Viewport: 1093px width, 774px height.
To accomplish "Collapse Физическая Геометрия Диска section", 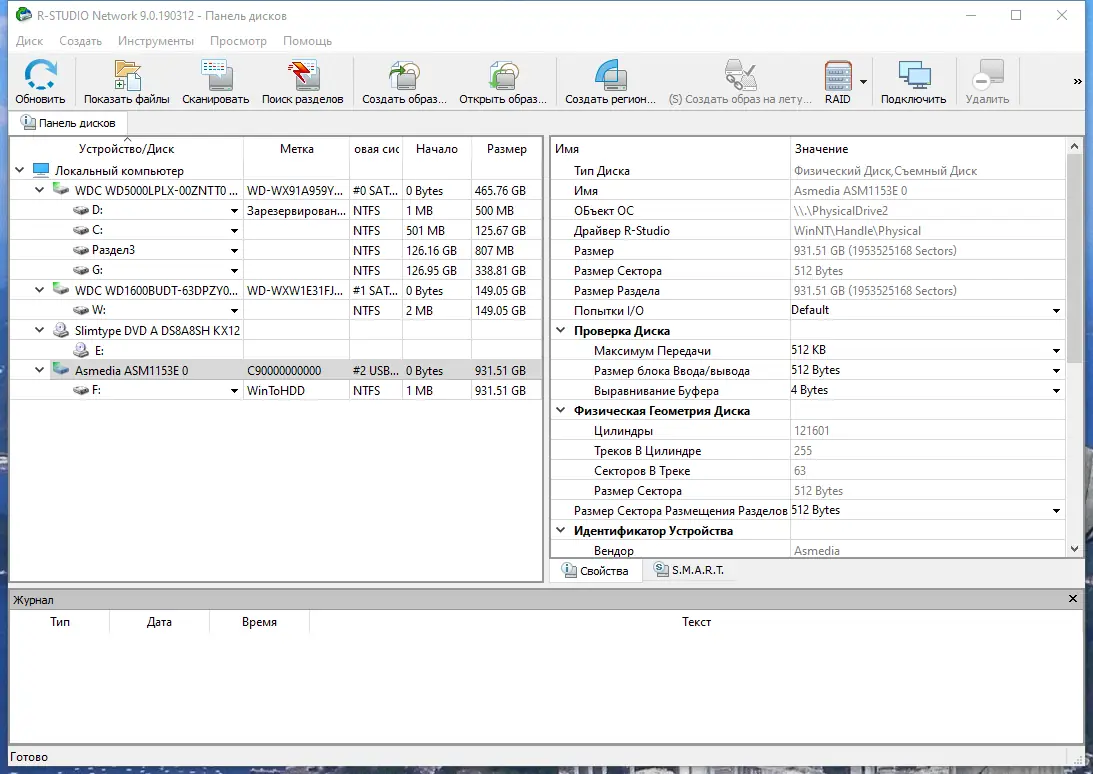I will 560,411.
